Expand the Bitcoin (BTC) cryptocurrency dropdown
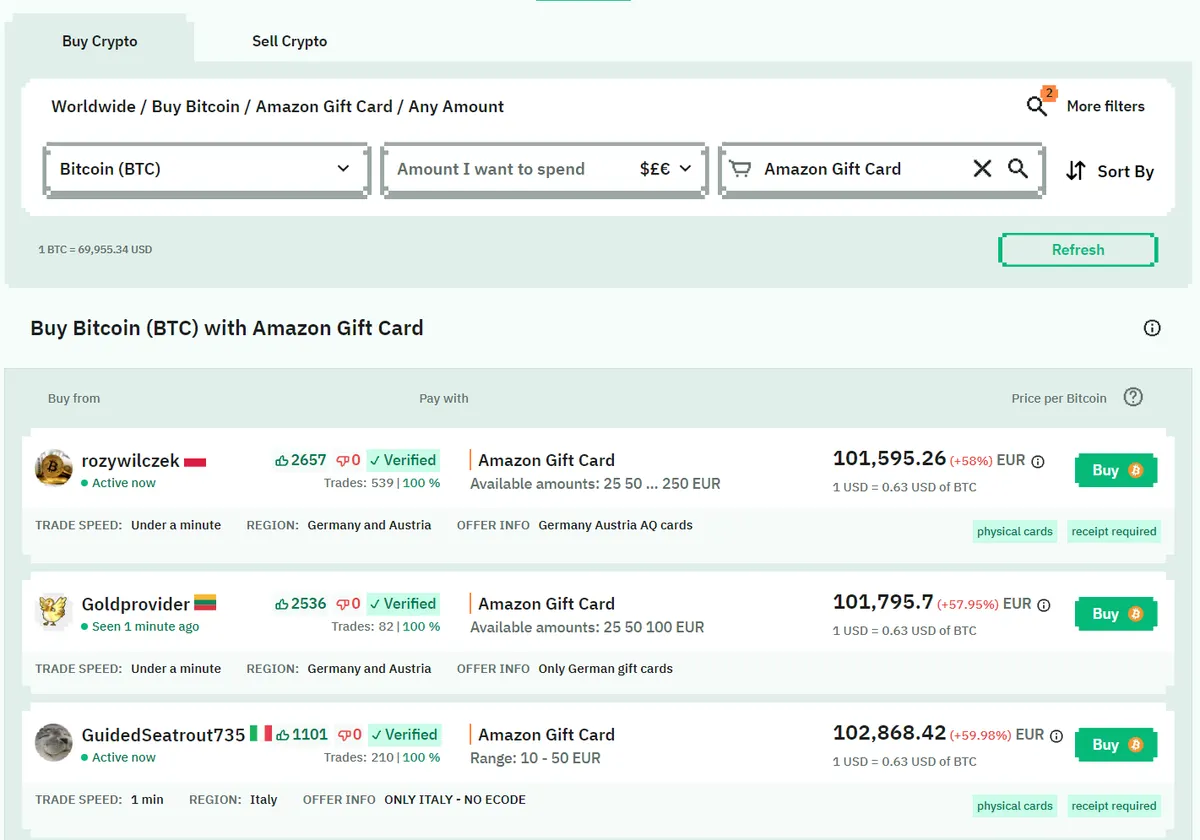Viewport: 1200px width, 840px height. click(207, 169)
